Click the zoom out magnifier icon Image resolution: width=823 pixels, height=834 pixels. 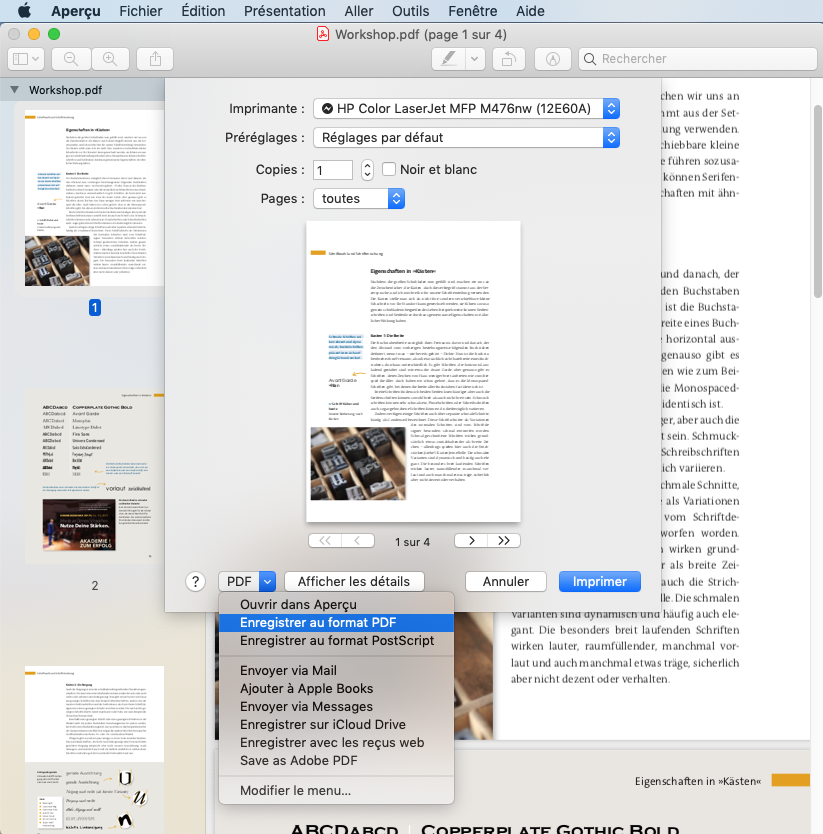71,59
